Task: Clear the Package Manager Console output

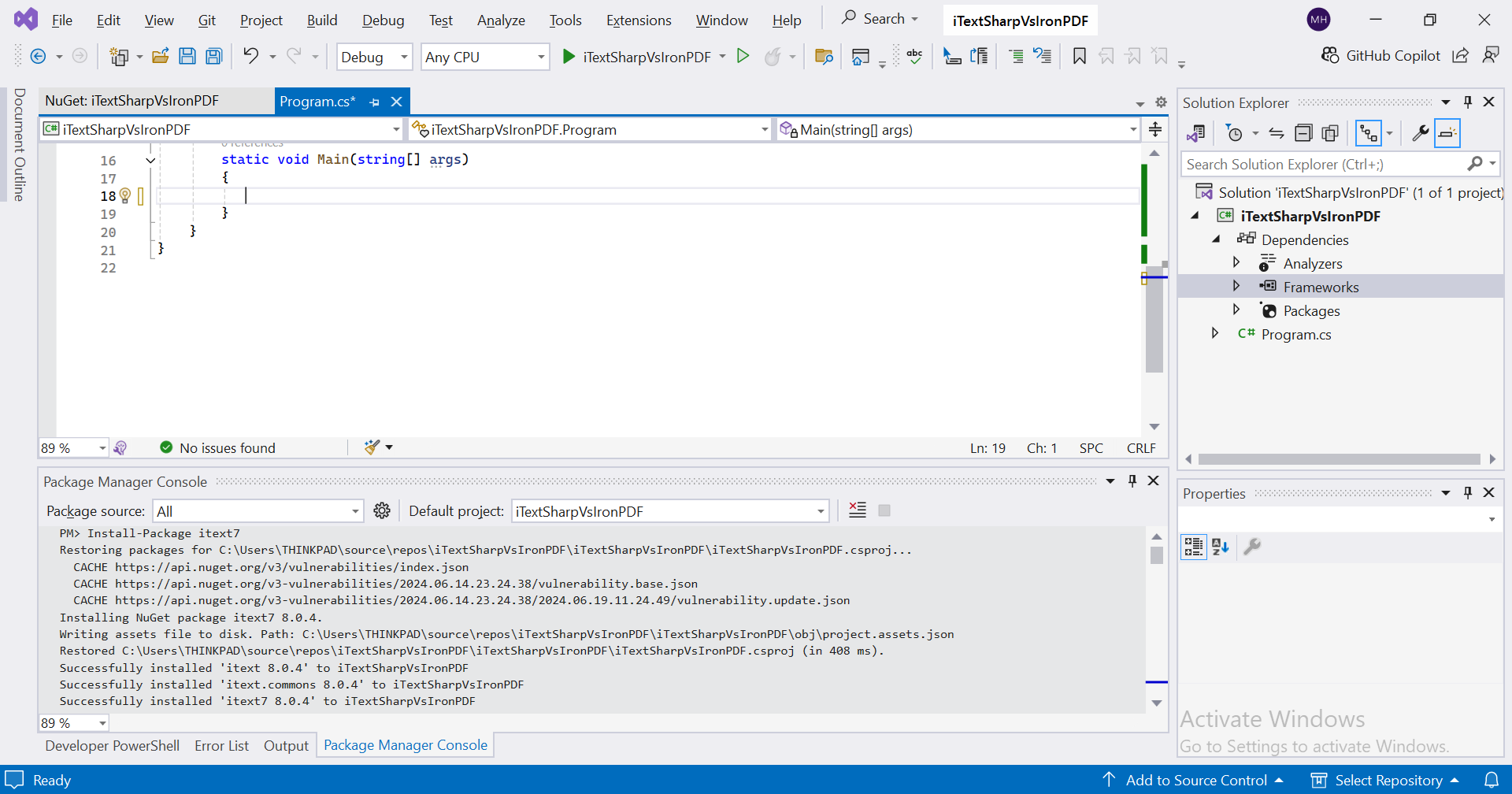Action: pyautogui.click(x=858, y=510)
